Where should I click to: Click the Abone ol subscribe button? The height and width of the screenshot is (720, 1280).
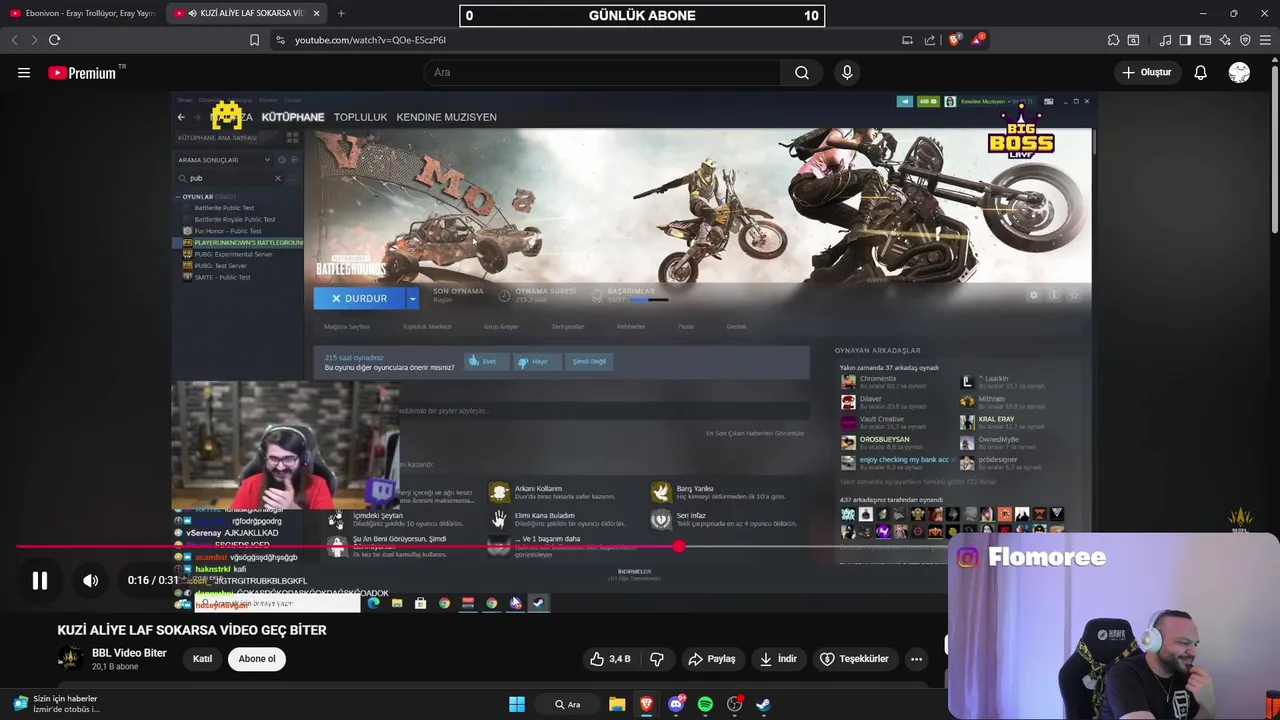tap(257, 658)
